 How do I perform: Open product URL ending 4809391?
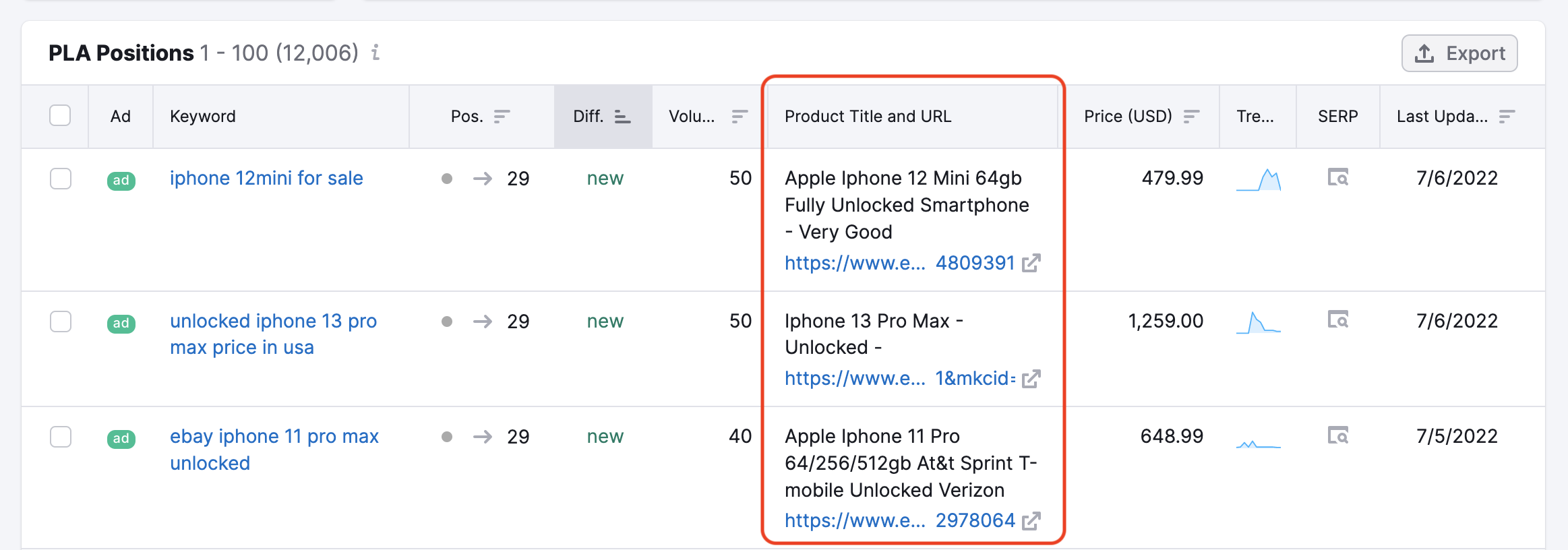(x=899, y=263)
